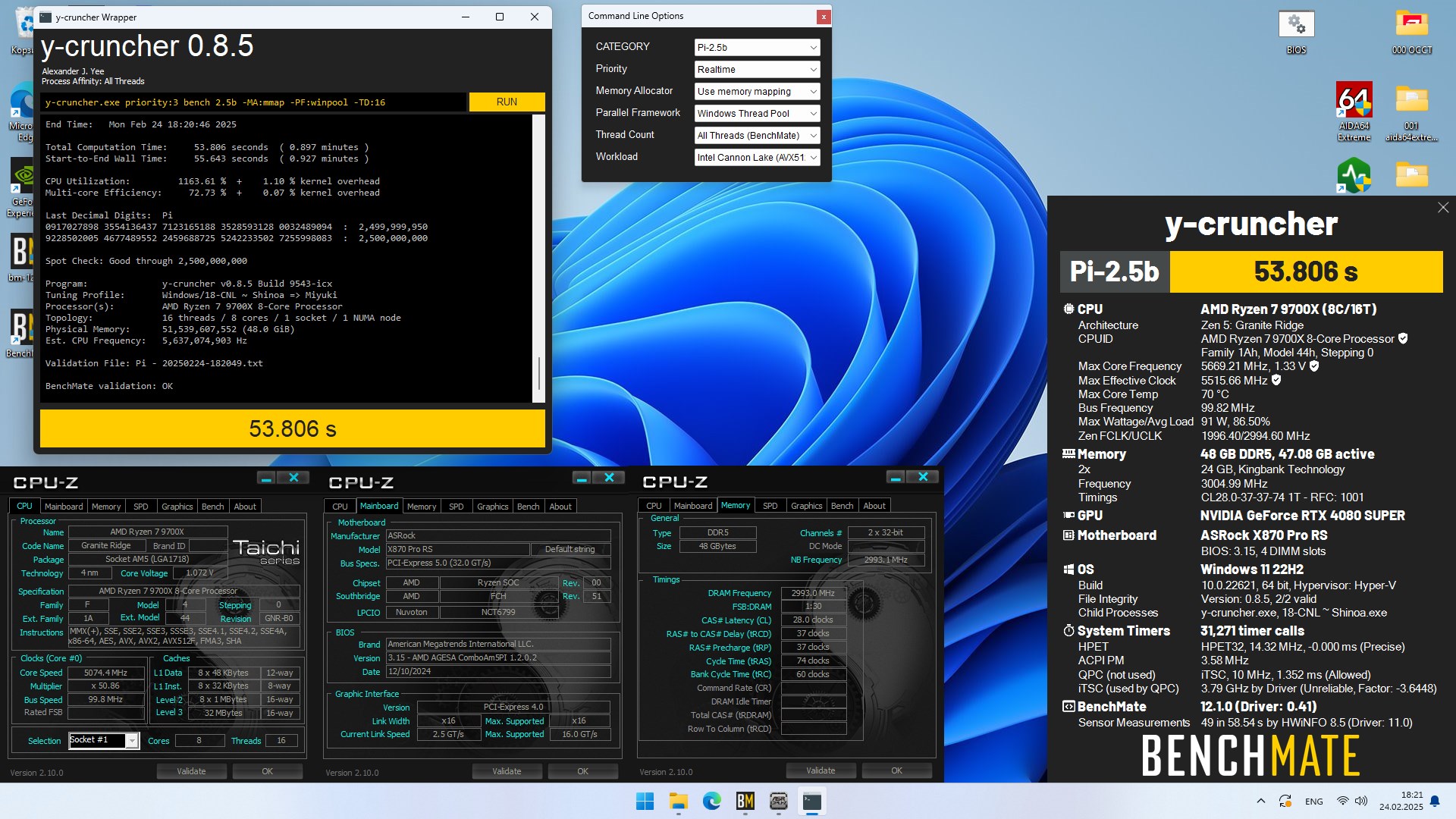Click the RUN button in y-cruncher Wrapper
1456x819 pixels.
pyautogui.click(x=507, y=102)
